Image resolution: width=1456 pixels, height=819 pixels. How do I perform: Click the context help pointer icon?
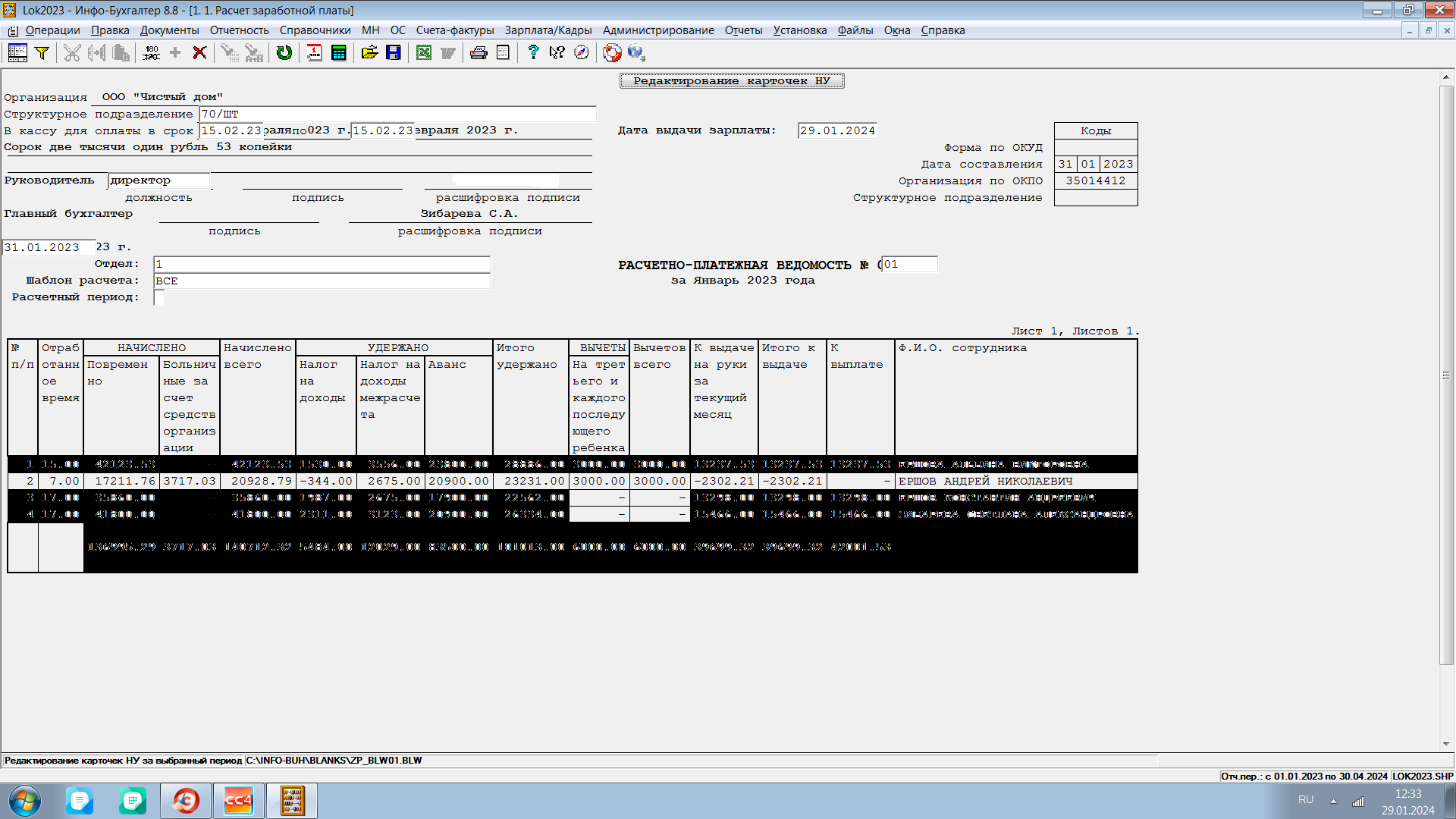[x=557, y=52]
